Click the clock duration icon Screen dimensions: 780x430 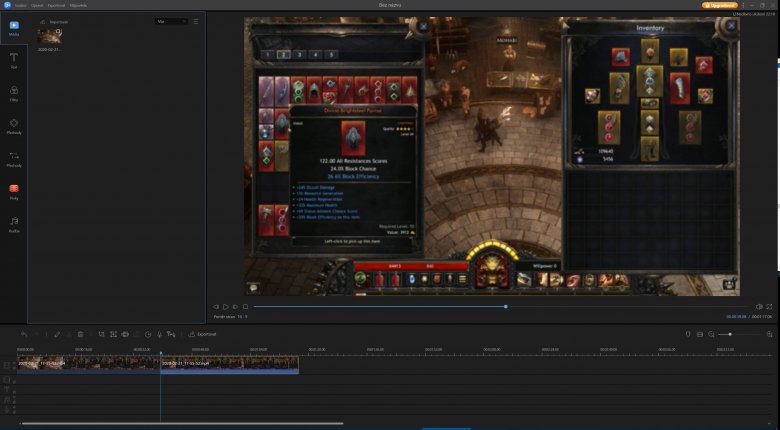pos(148,334)
